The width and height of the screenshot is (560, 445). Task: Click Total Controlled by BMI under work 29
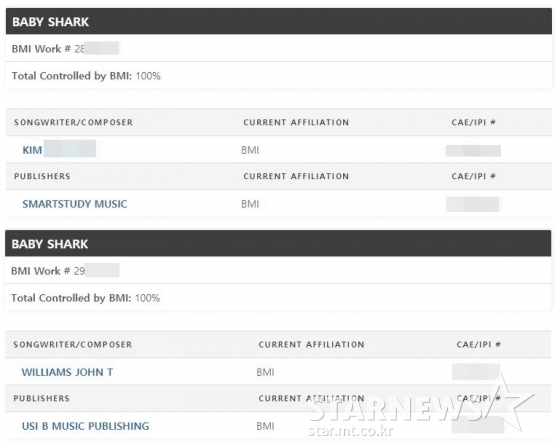(85, 298)
